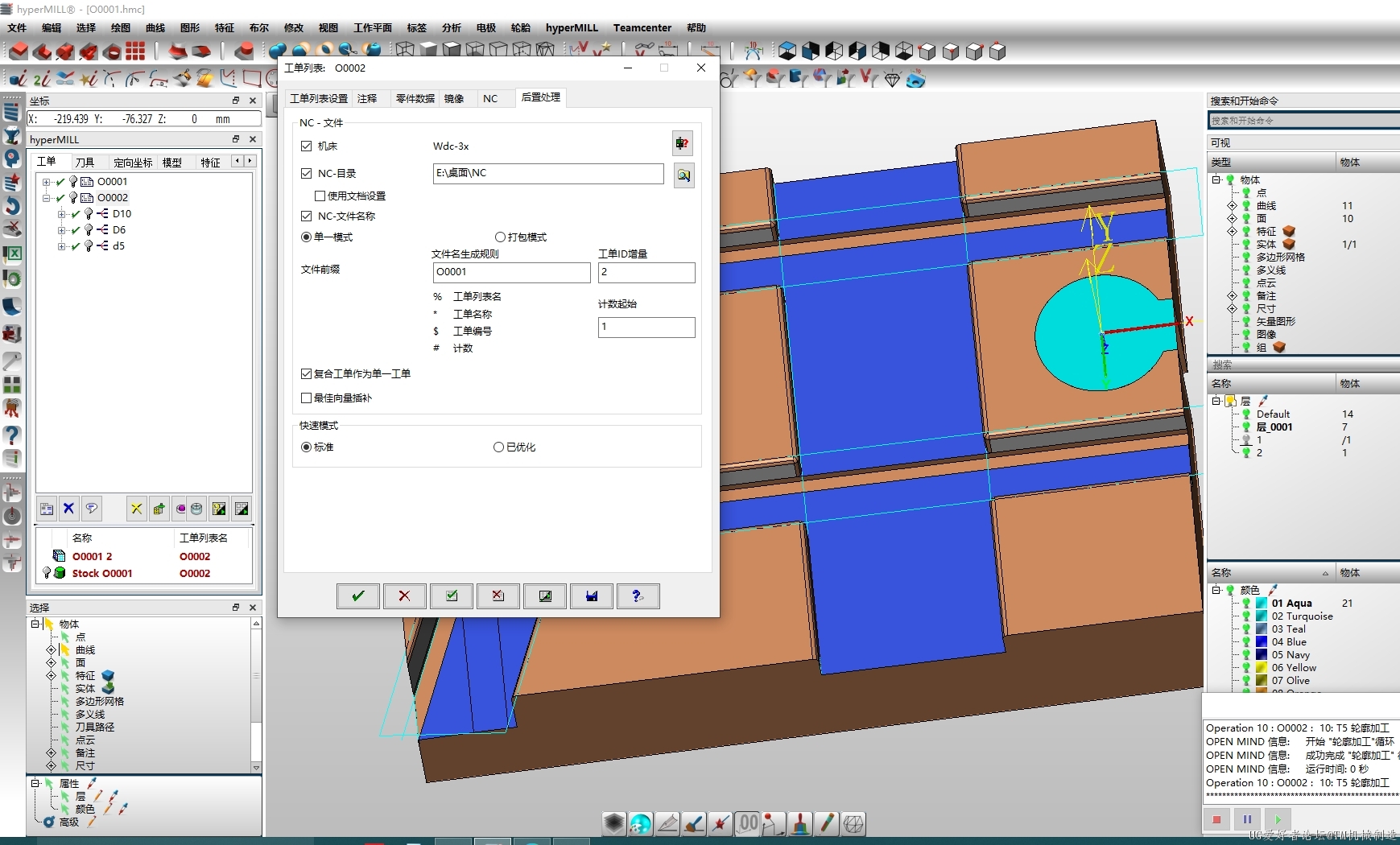
Task: Click the job card icon in hyperMILL panel
Action: 46,509
